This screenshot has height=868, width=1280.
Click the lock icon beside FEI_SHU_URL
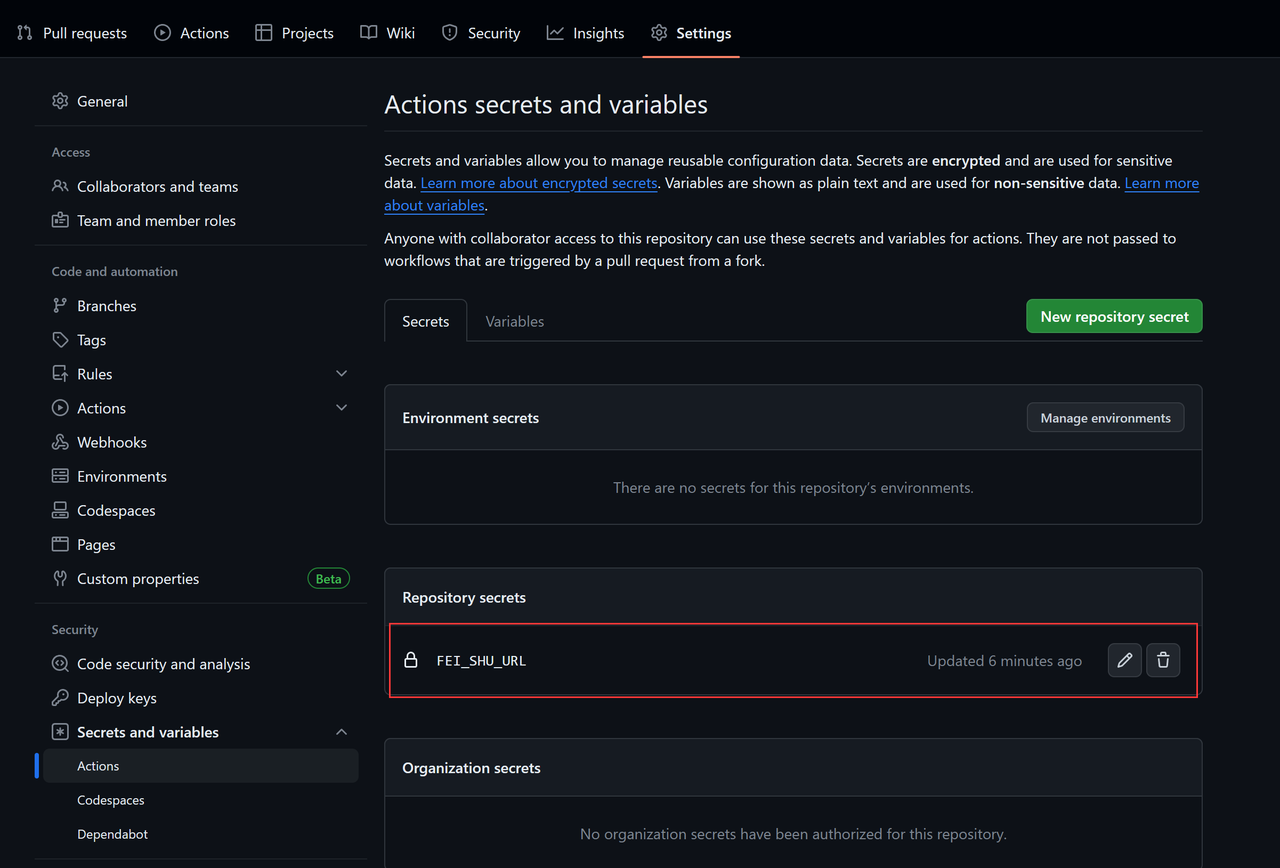pyautogui.click(x=410, y=660)
